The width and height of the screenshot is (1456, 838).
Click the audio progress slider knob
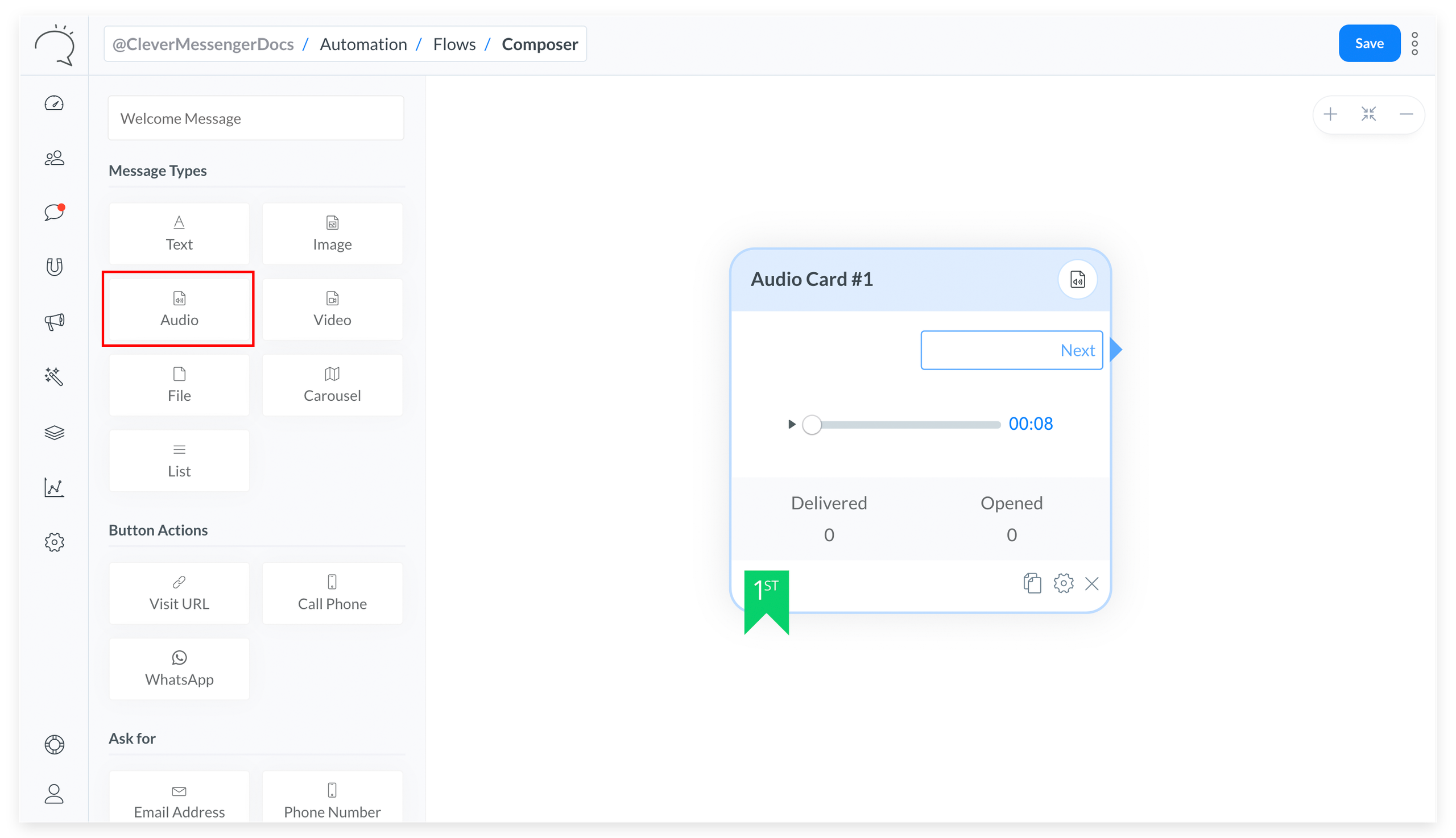pyautogui.click(x=812, y=425)
